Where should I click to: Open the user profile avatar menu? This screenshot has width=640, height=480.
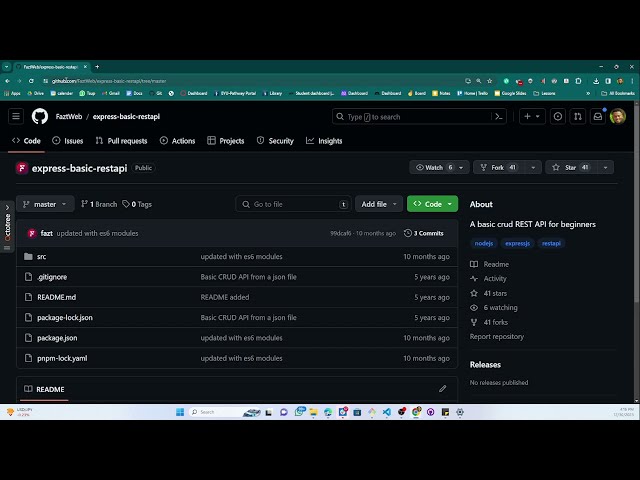618,117
